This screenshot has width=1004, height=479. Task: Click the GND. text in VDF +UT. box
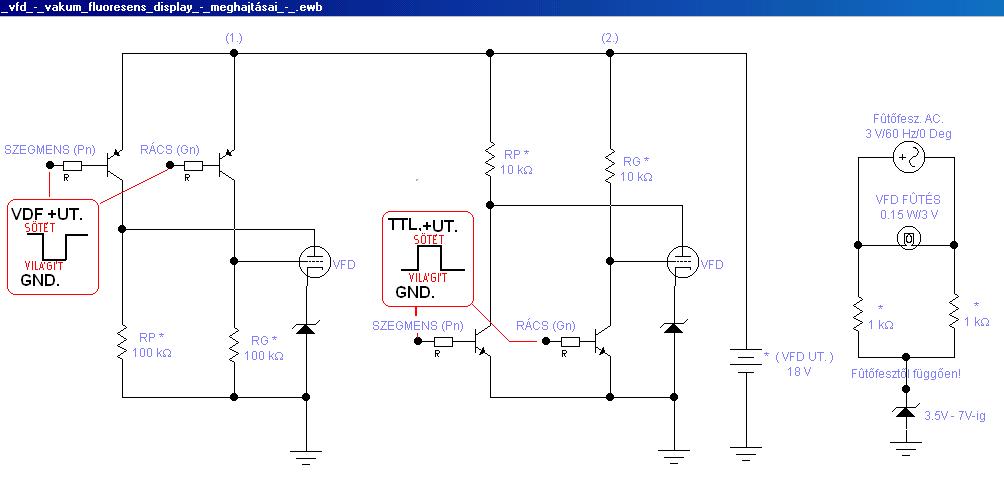[40, 279]
